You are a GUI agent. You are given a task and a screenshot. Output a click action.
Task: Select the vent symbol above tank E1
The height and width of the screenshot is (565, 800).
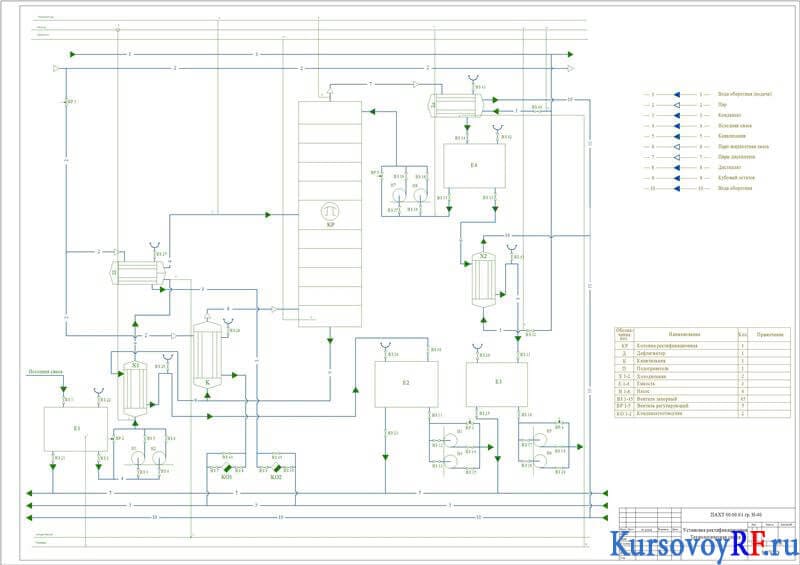(98, 392)
